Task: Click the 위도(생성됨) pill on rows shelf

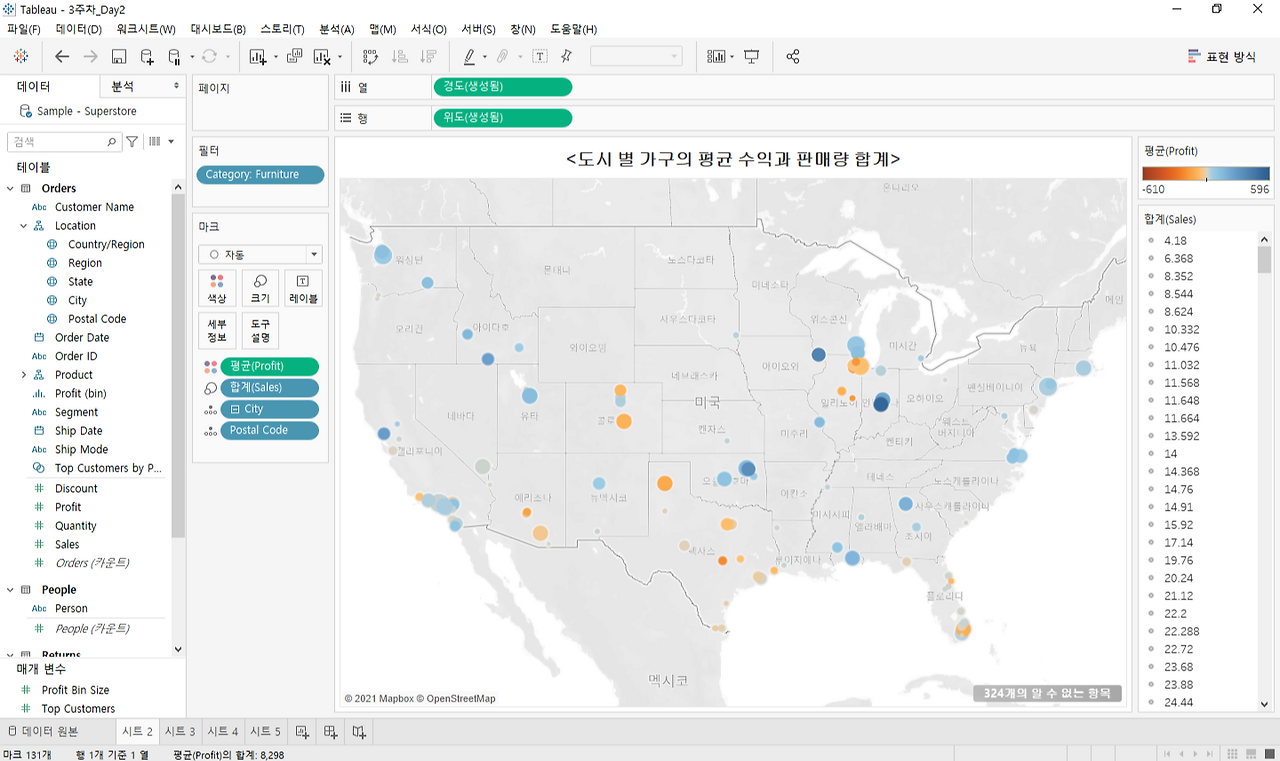Action: (x=503, y=118)
